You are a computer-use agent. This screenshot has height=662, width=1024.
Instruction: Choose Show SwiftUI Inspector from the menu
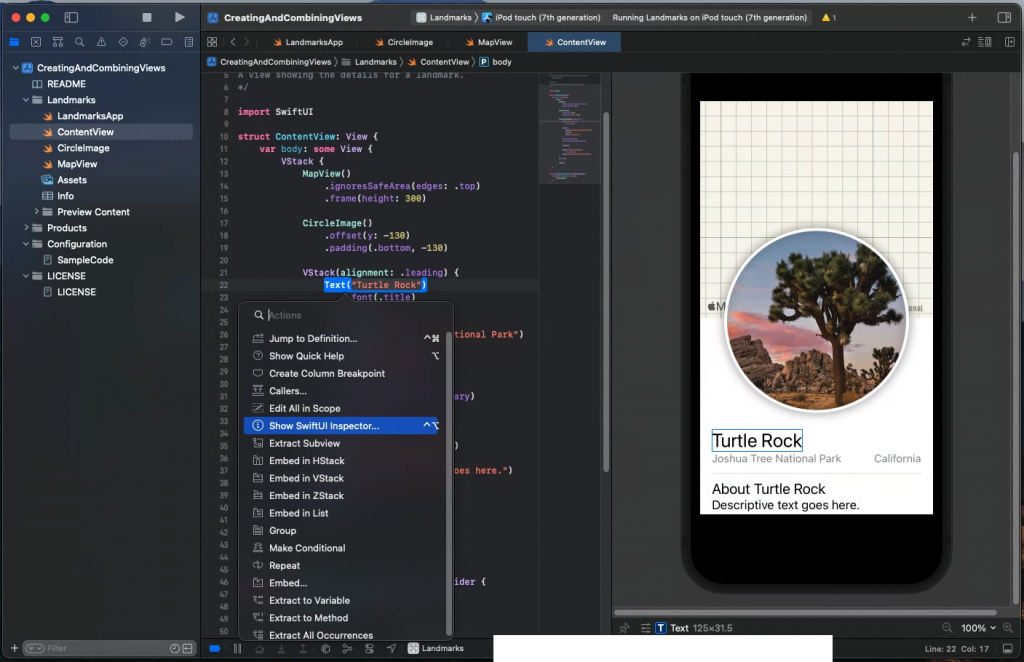click(324, 426)
